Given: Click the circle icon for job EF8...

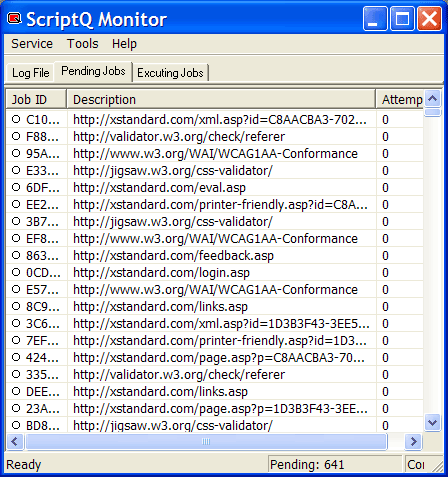Looking at the screenshot, I should click(x=16, y=238).
